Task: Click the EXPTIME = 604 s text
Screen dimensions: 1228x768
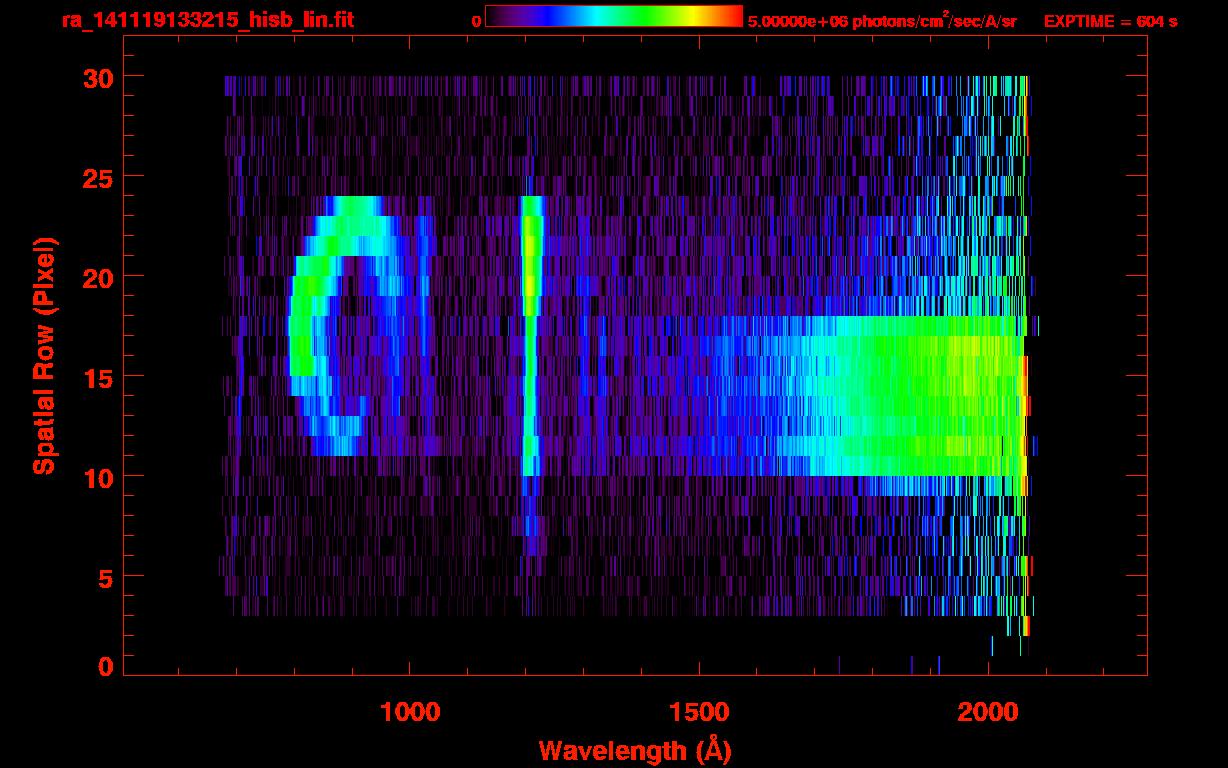Action: pyautogui.click(x=1110, y=21)
